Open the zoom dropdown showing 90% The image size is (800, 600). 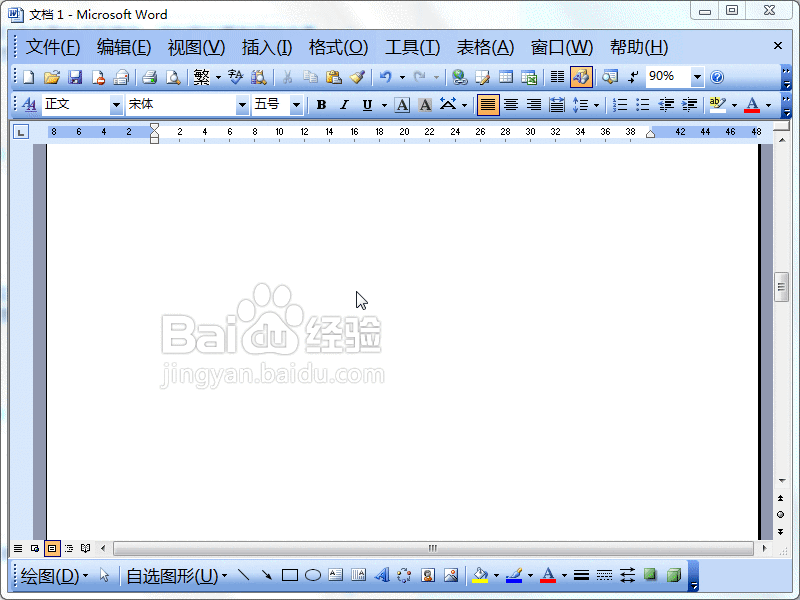(x=697, y=77)
